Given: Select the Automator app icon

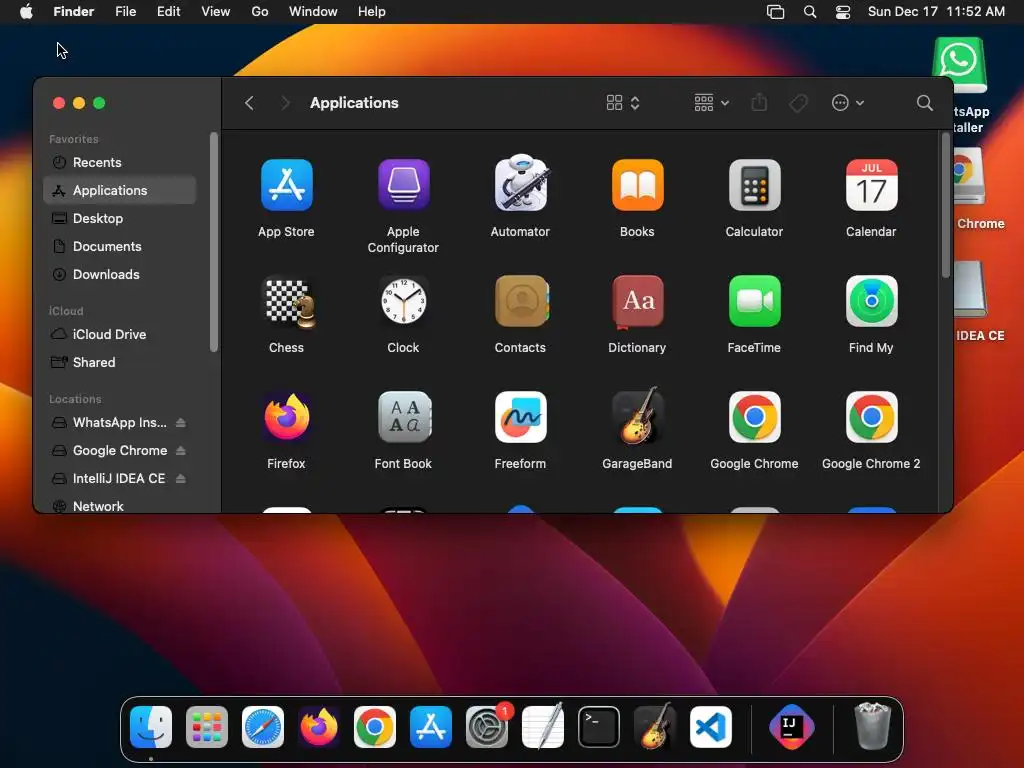Looking at the screenshot, I should point(520,184).
